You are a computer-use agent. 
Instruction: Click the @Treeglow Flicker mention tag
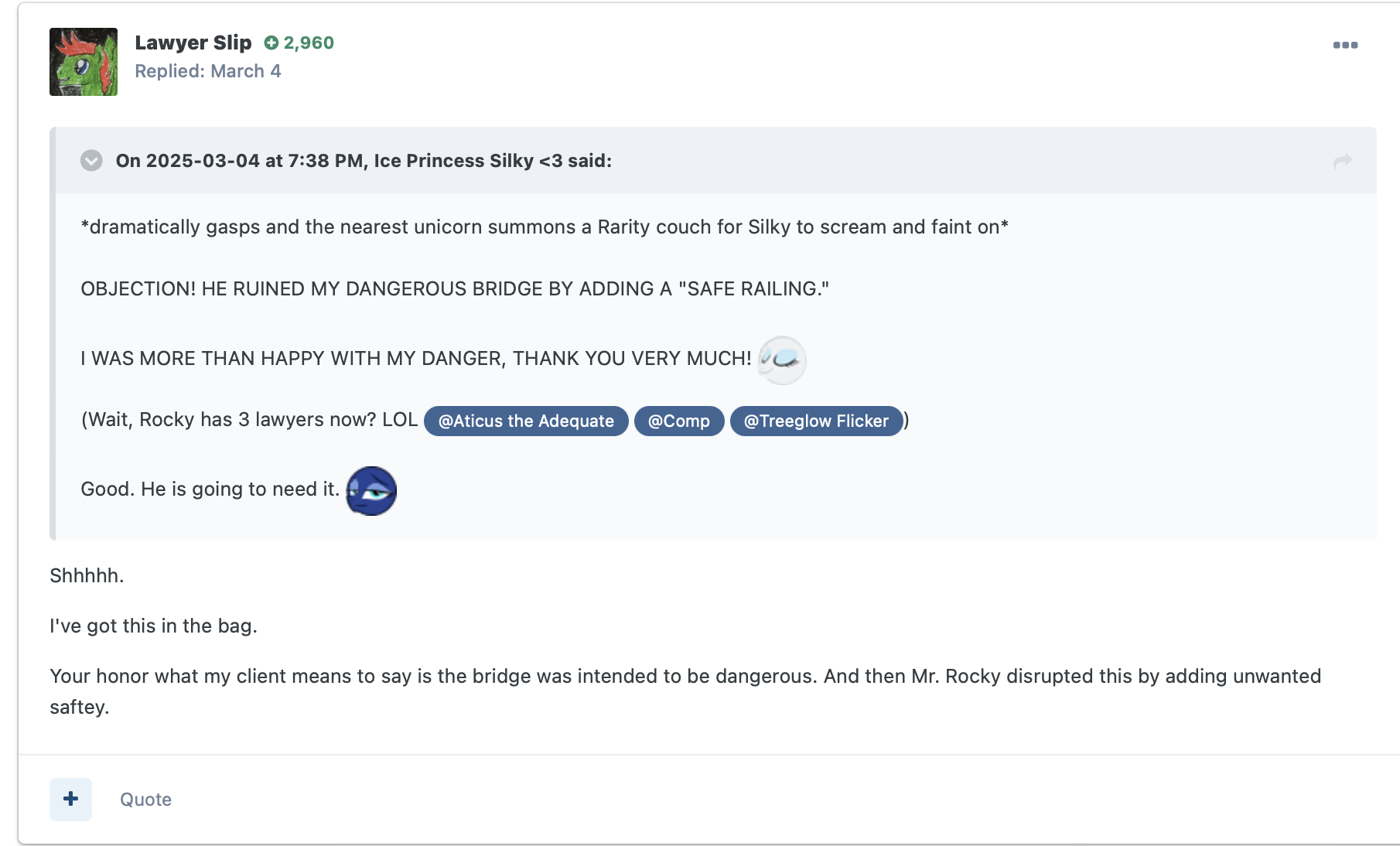click(816, 421)
